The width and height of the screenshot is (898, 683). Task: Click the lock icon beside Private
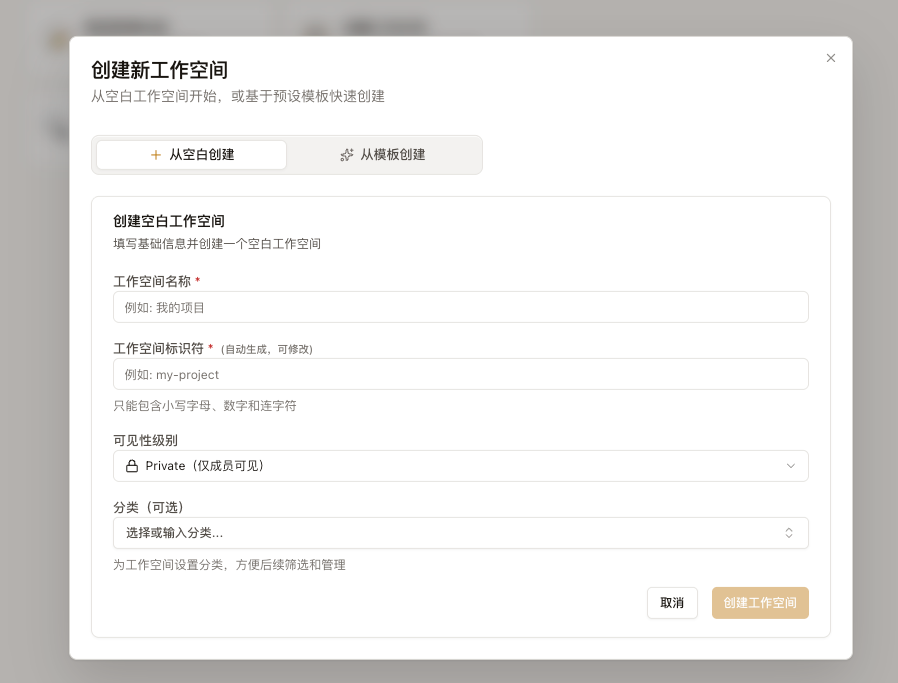[132, 466]
